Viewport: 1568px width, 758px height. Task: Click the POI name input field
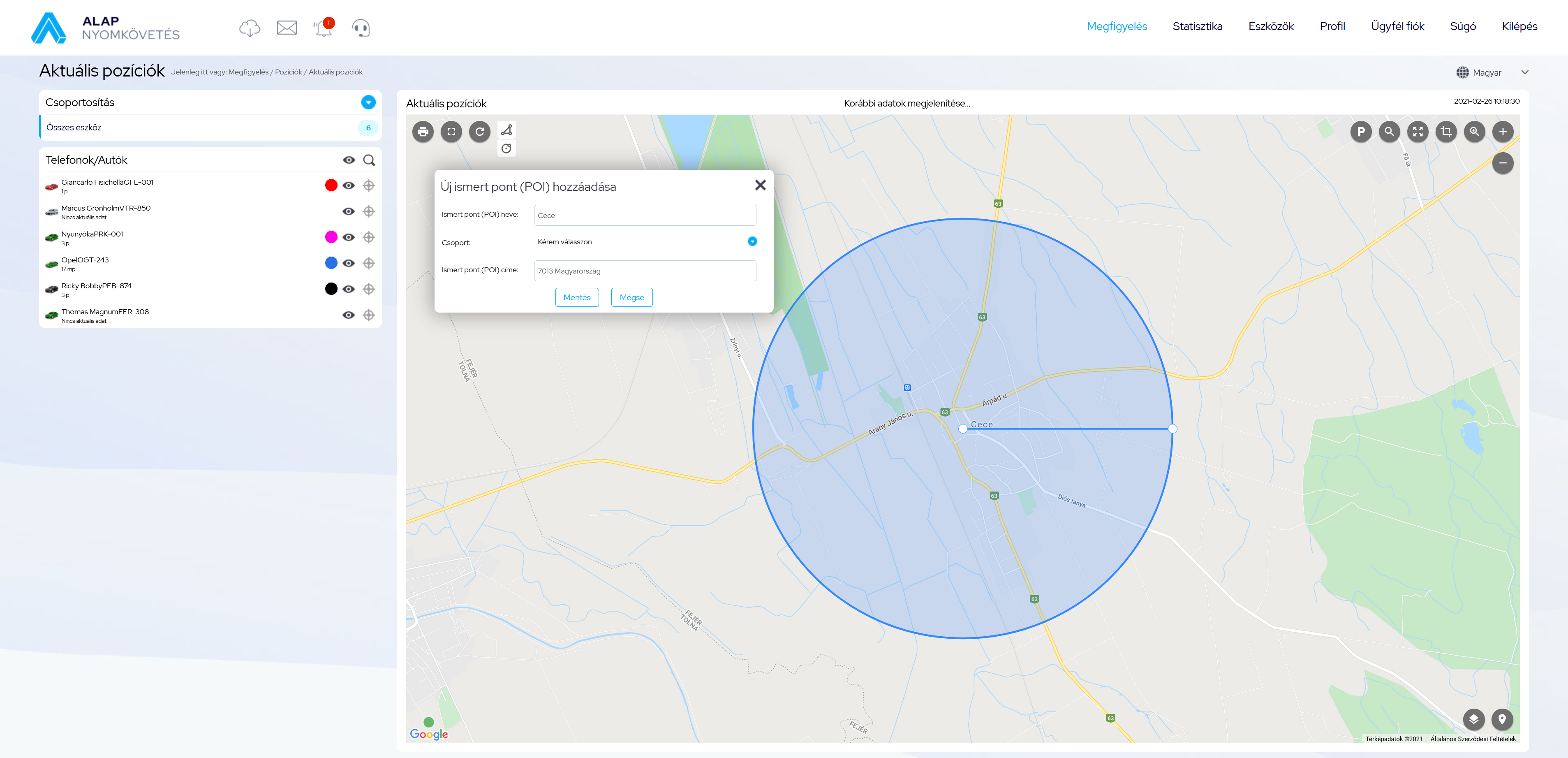(x=645, y=216)
